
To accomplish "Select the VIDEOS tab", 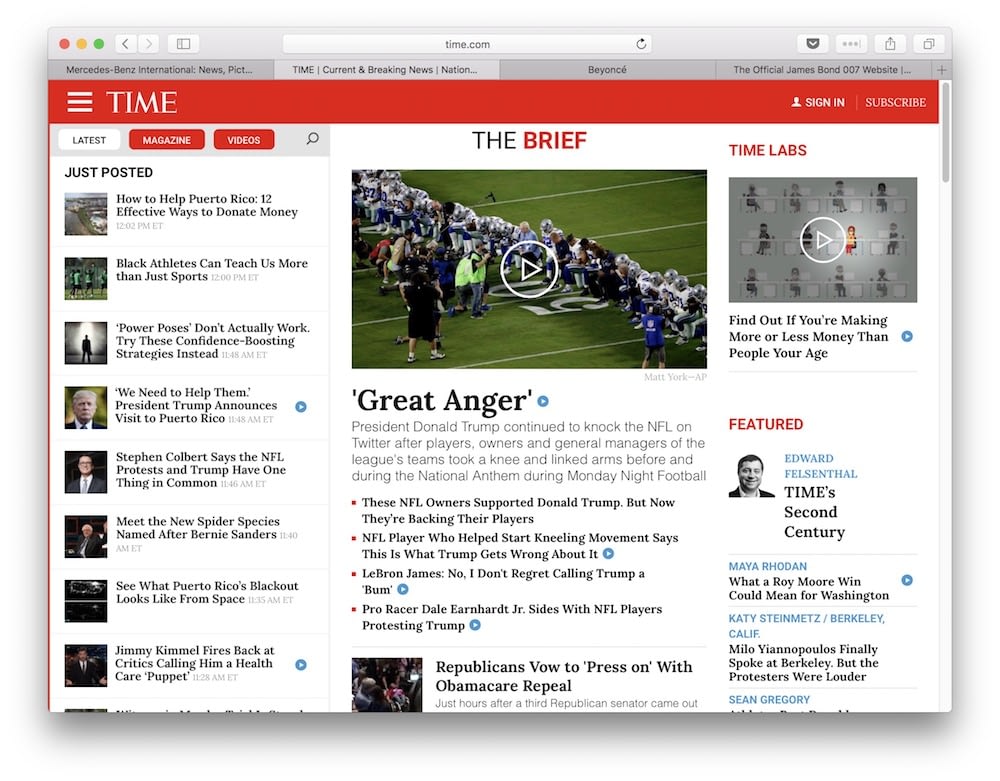I will point(244,140).
